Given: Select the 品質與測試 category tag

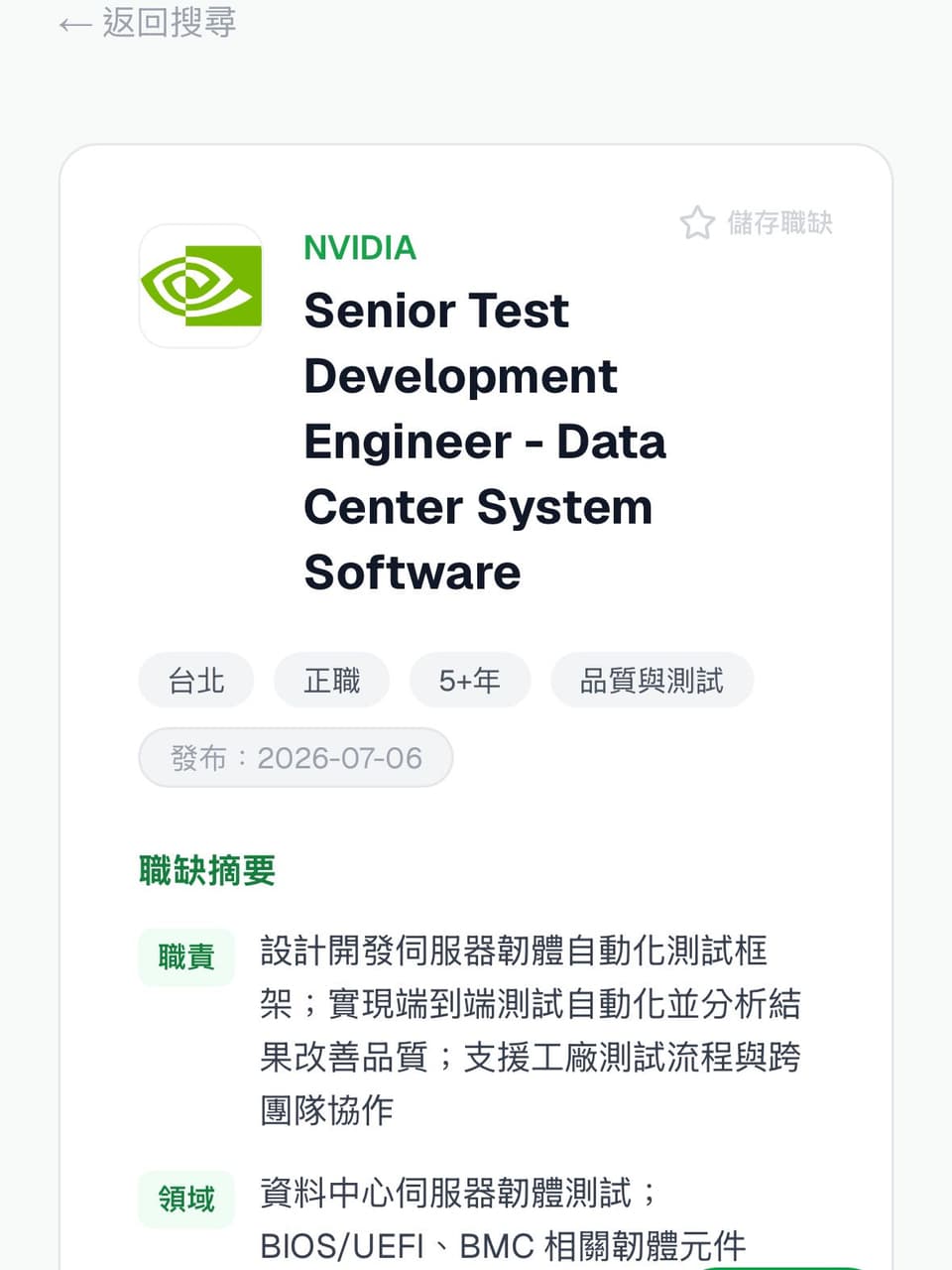Looking at the screenshot, I should [652, 681].
